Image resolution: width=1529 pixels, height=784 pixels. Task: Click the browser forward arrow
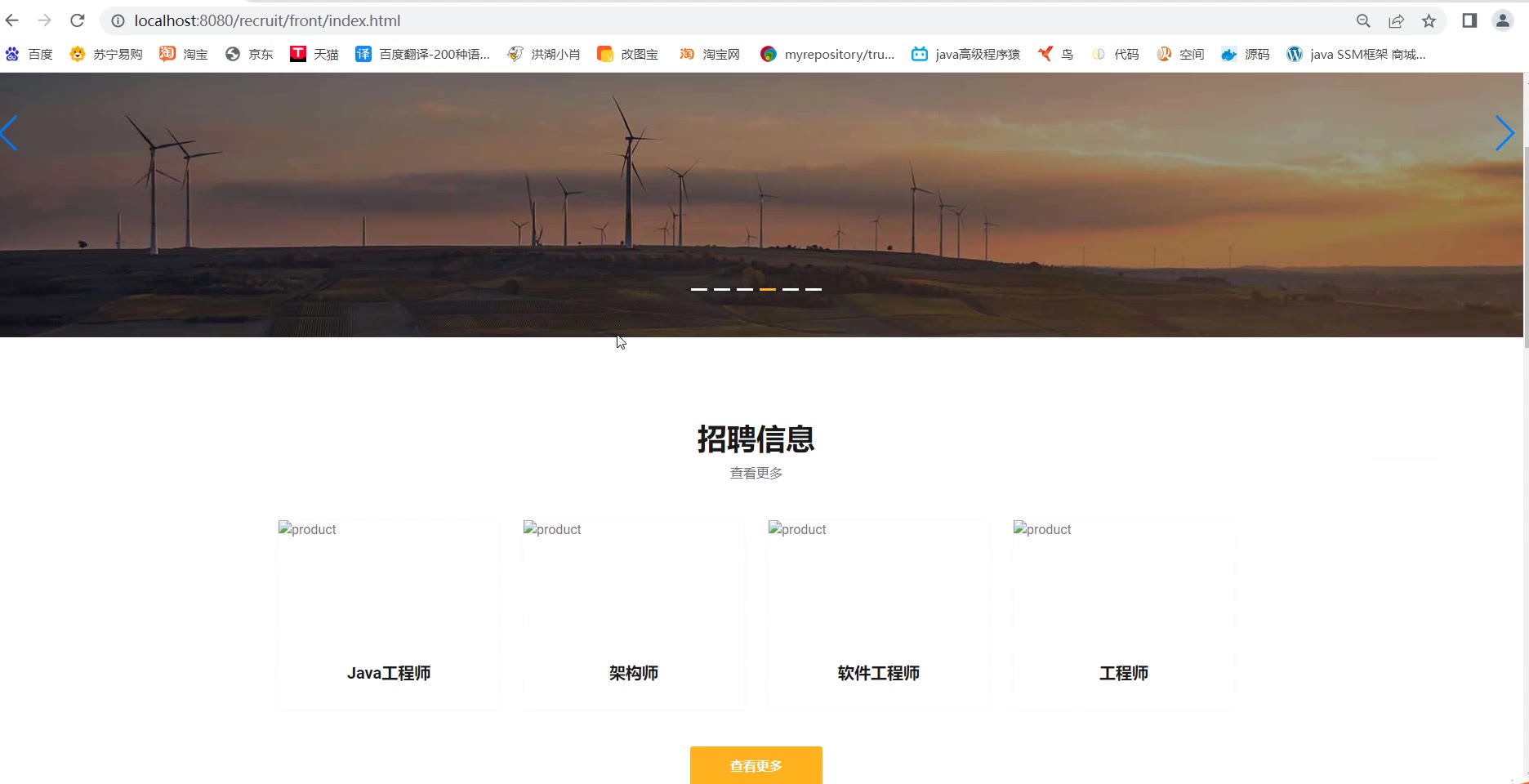tap(45, 20)
